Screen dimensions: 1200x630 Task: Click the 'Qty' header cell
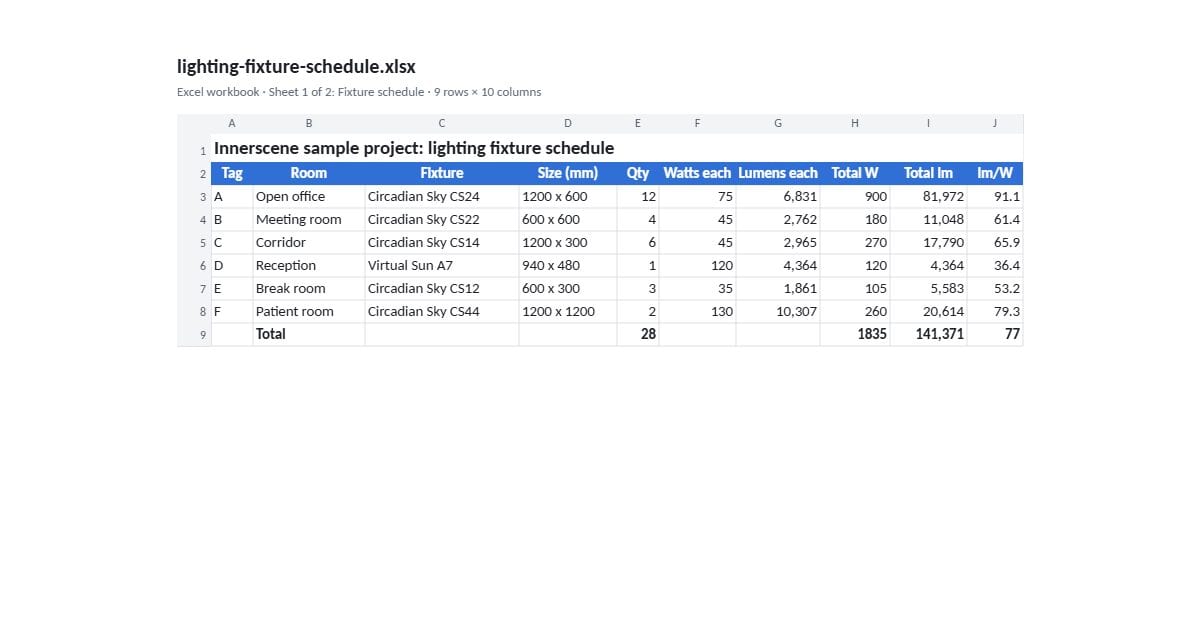(638, 173)
